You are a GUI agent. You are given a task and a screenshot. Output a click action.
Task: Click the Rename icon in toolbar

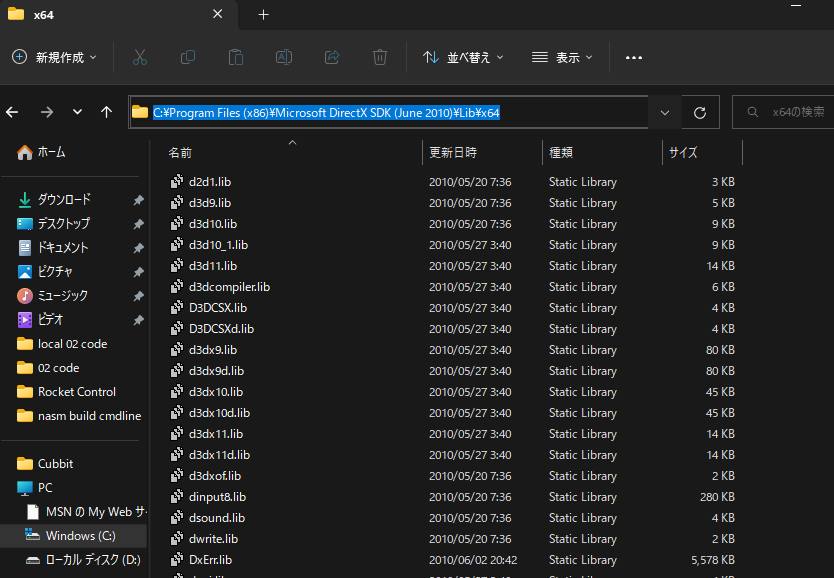point(283,57)
